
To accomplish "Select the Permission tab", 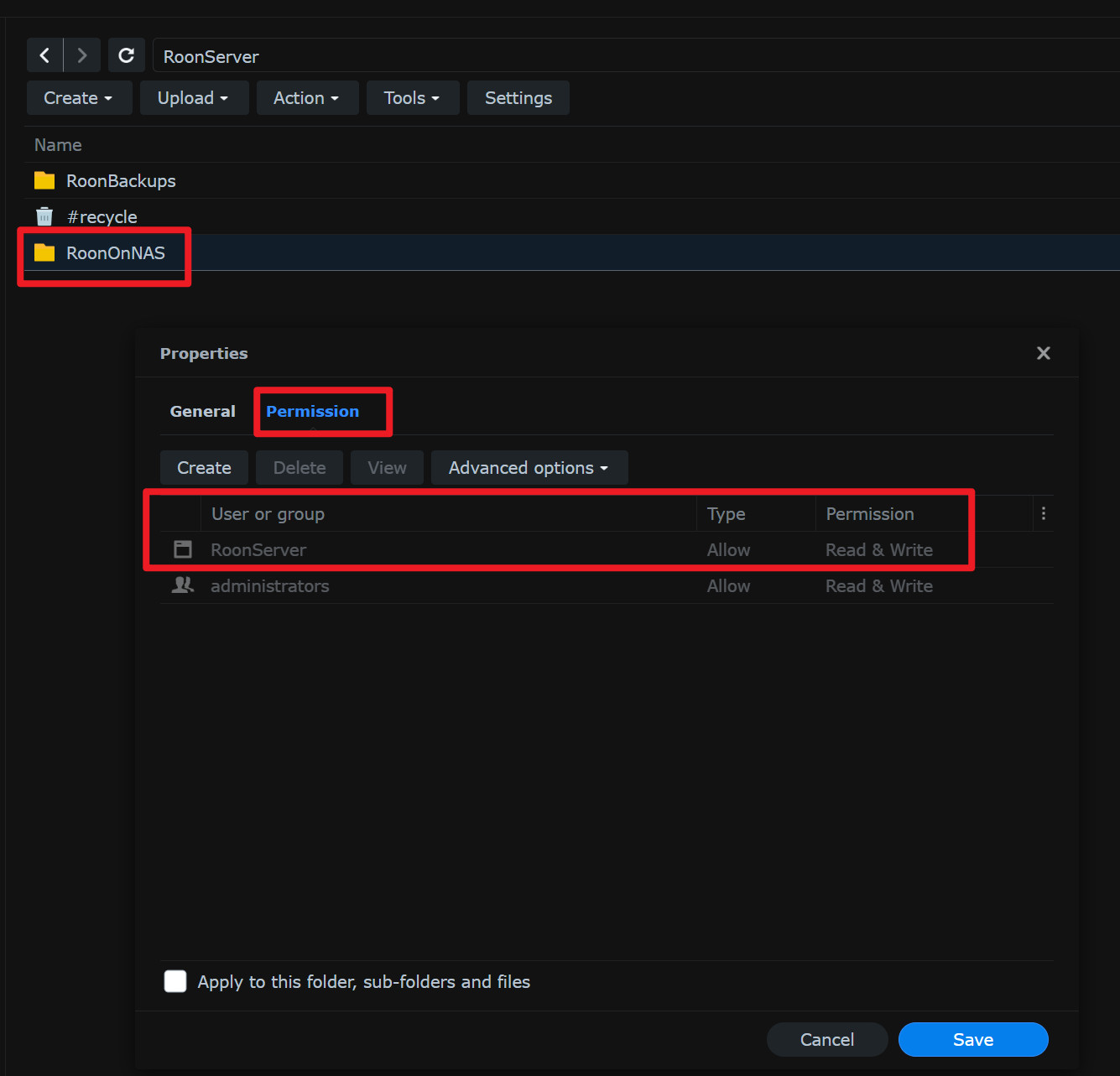I will (x=313, y=412).
